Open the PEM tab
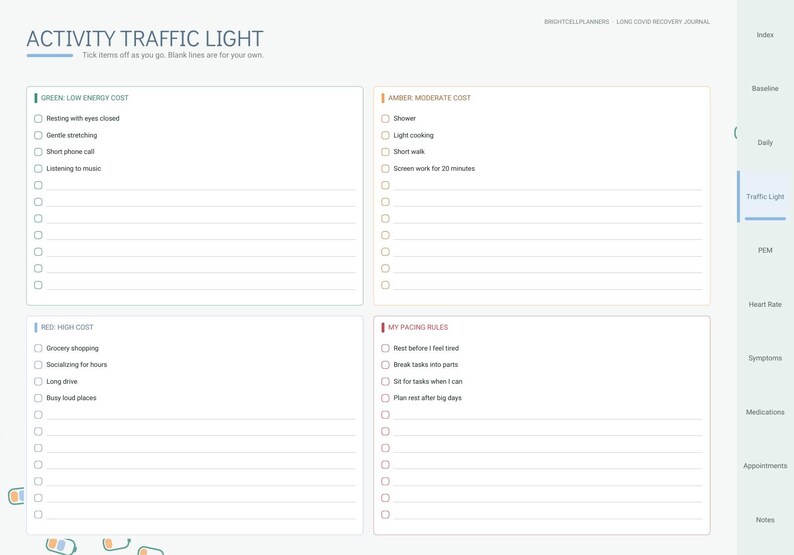Image resolution: width=794 pixels, height=555 pixels. [x=765, y=250]
